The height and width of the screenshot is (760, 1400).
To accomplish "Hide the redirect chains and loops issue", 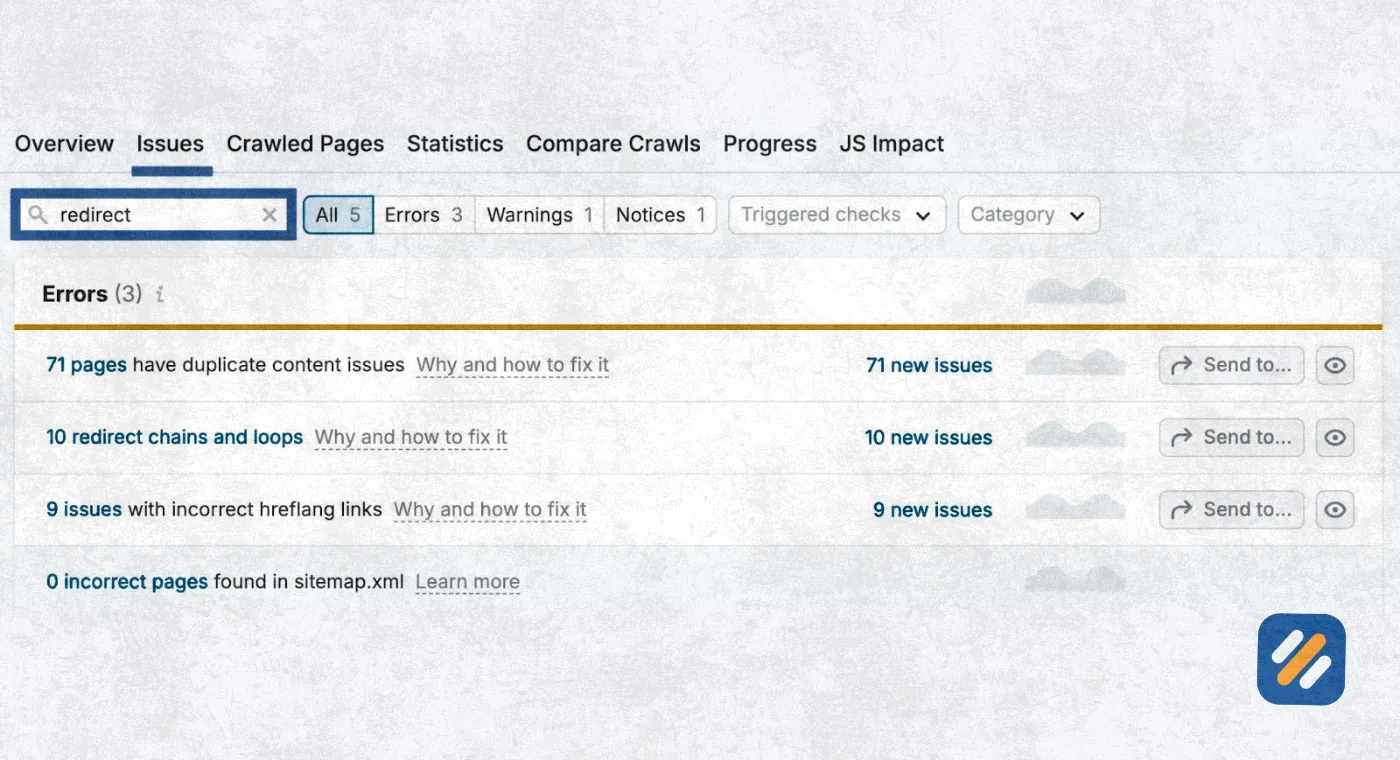I will 1335,437.
